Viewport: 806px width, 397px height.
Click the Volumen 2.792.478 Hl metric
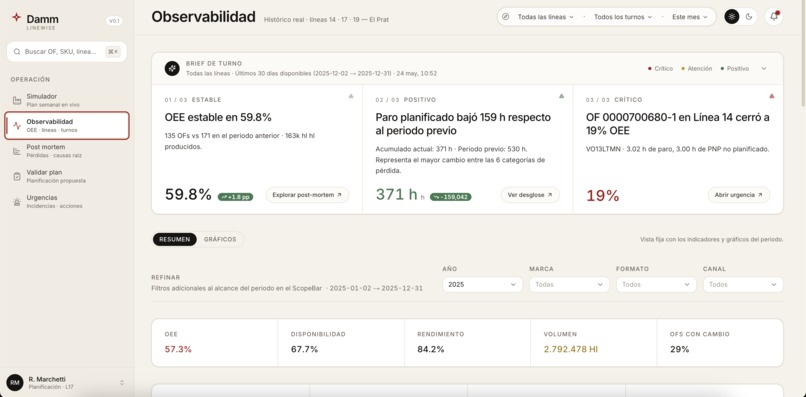click(x=594, y=342)
